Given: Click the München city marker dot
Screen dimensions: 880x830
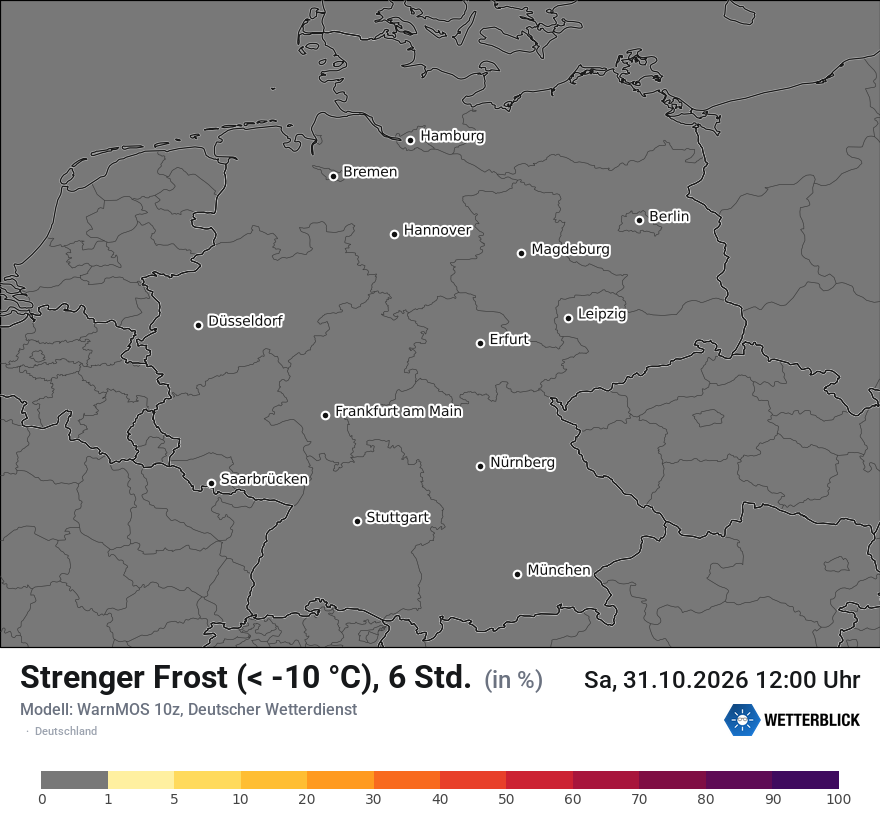Looking at the screenshot, I should click(x=517, y=574).
